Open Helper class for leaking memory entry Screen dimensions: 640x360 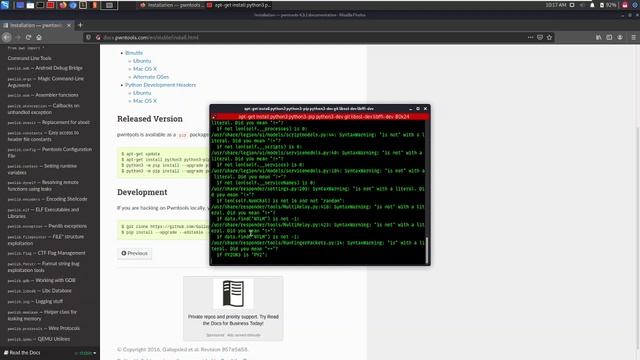[x=42, y=315]
